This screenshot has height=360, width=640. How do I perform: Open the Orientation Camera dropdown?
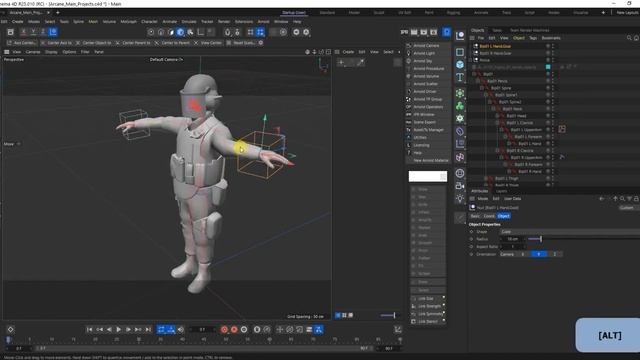[x=507, y=254]
